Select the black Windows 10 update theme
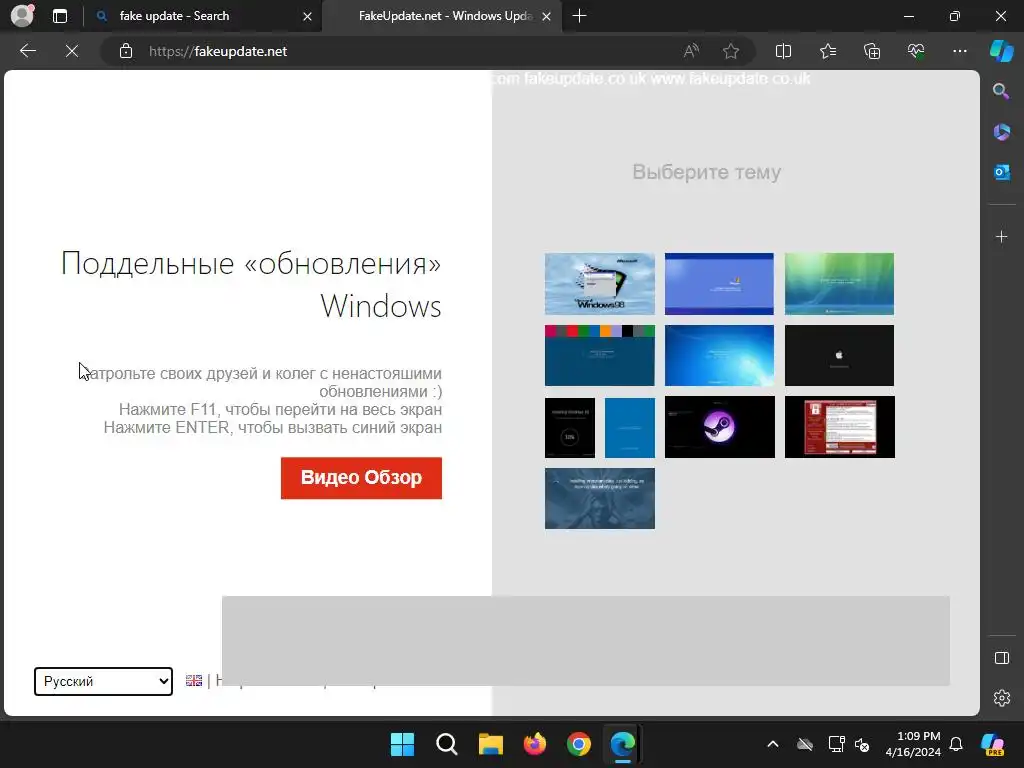Image resolution: width=1024 pixels, height=768 pixels. 569,428
